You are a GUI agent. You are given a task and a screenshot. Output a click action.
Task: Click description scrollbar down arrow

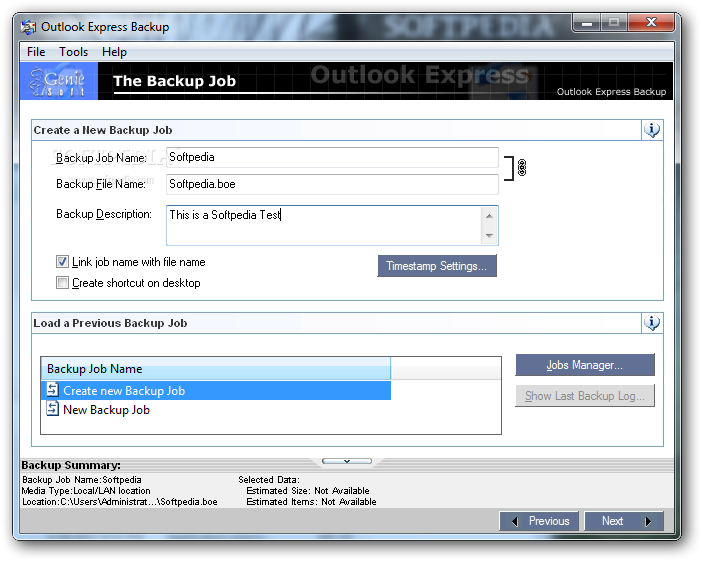point(489,236)
